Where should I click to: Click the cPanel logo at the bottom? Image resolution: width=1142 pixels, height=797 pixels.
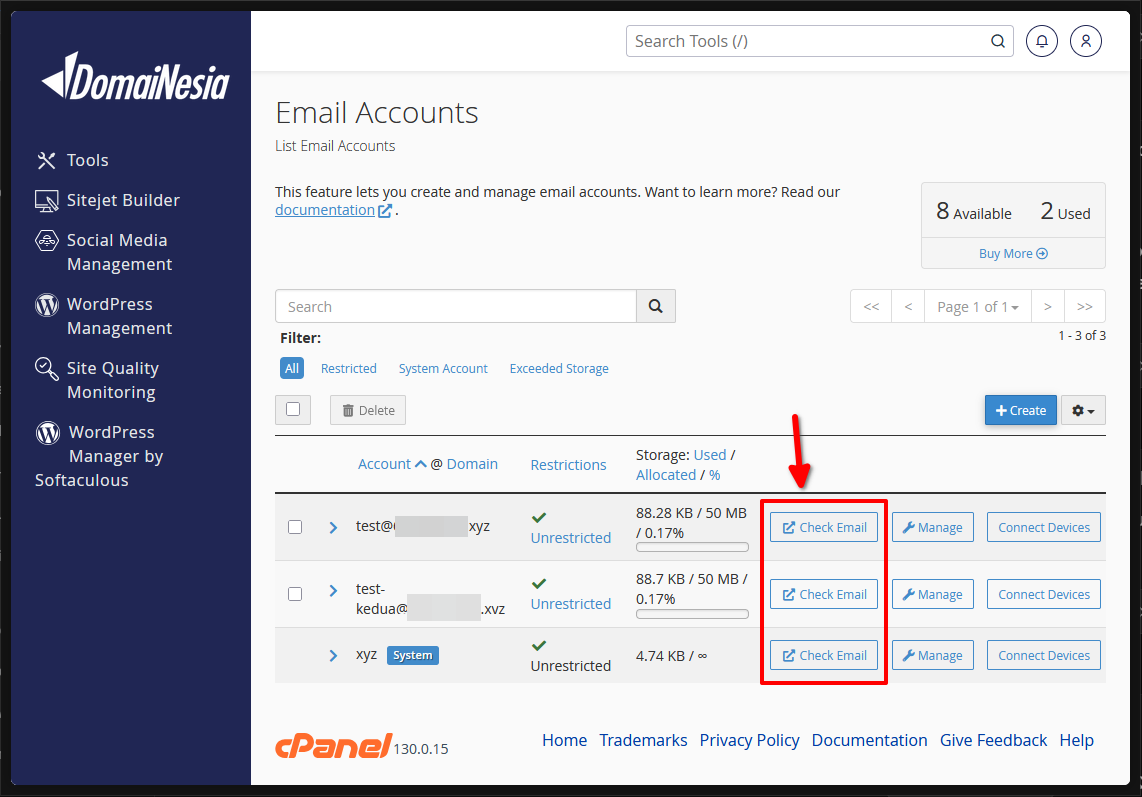(331, 744)
